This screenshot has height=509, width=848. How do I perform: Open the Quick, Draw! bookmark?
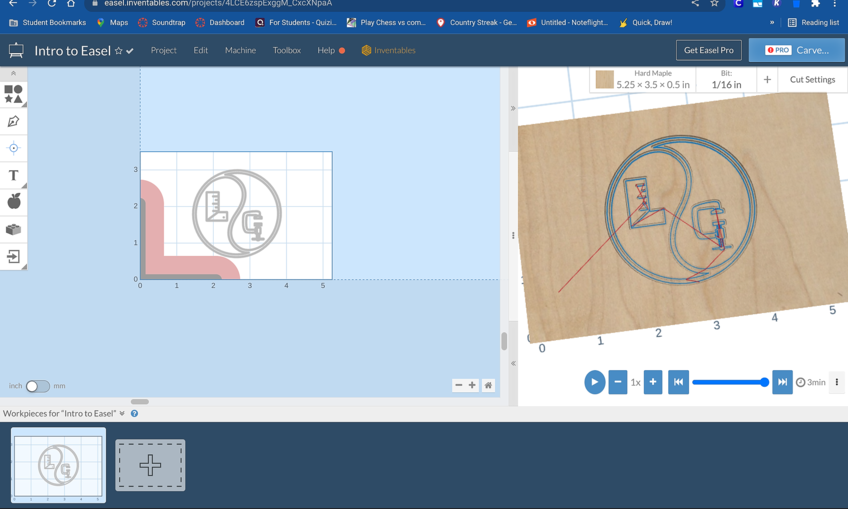646,23
